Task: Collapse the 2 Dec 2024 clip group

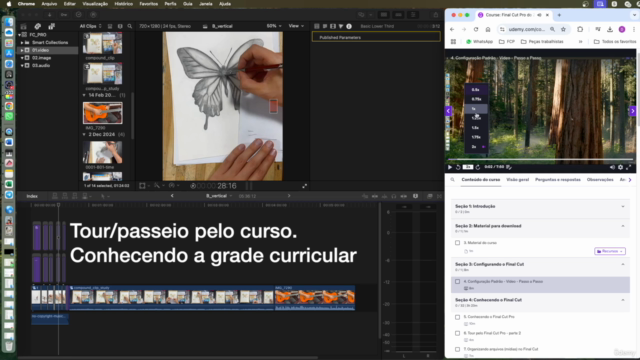Action: [84, 134]
